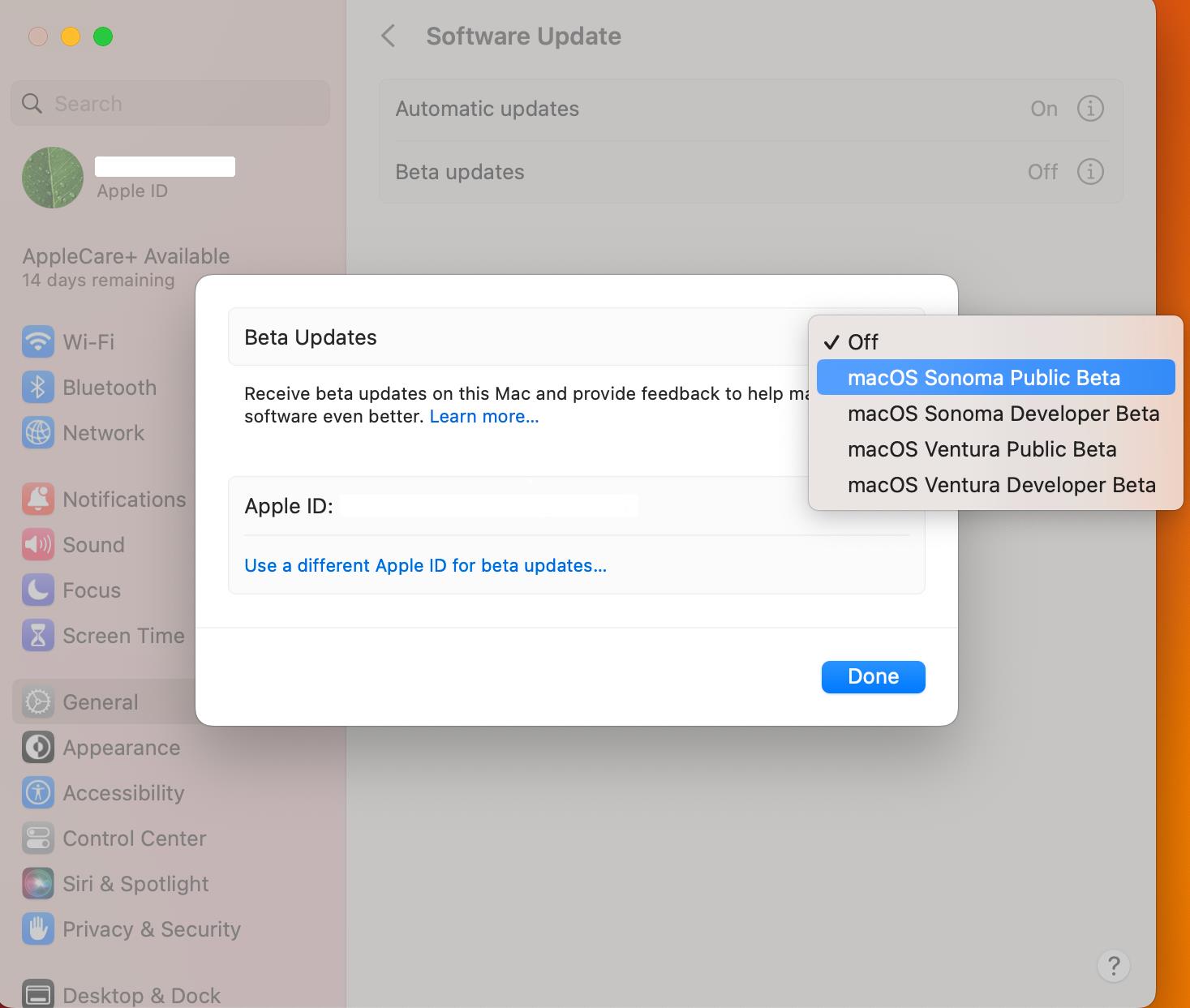Open the Appearance icon in sidebar

click(38, 747)
